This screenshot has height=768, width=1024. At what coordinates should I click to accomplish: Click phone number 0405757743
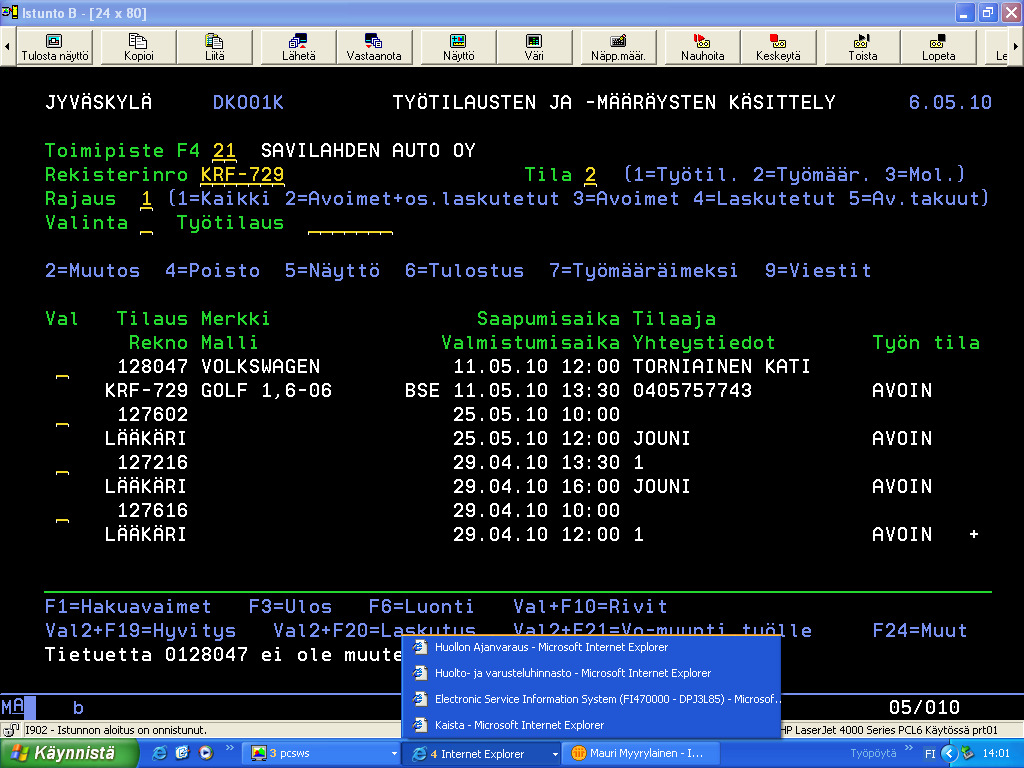coord(692,391)
